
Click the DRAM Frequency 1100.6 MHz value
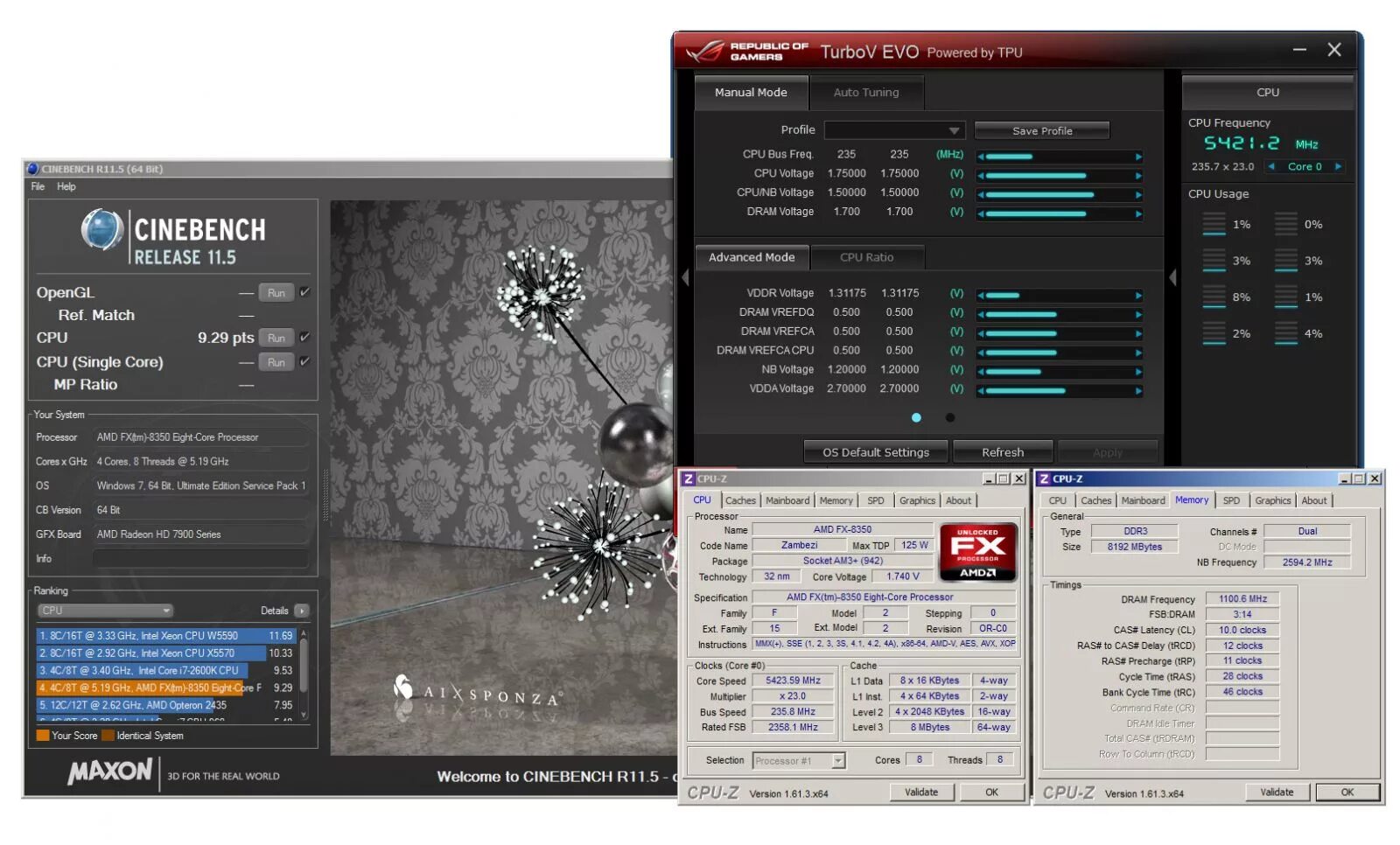pyautogui.click(x=1242, y=599)
